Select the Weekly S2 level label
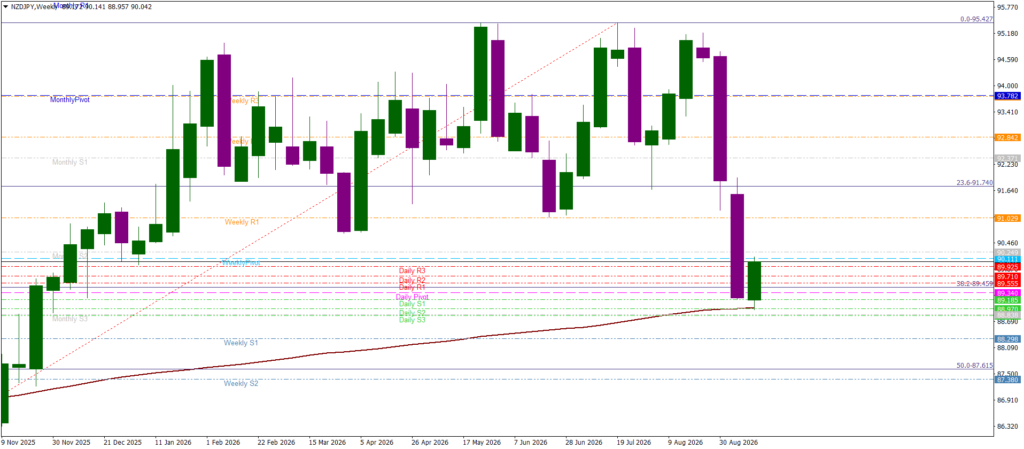Image resolution: width=1024 pixels, height=449 pixels. click(242, 384)
